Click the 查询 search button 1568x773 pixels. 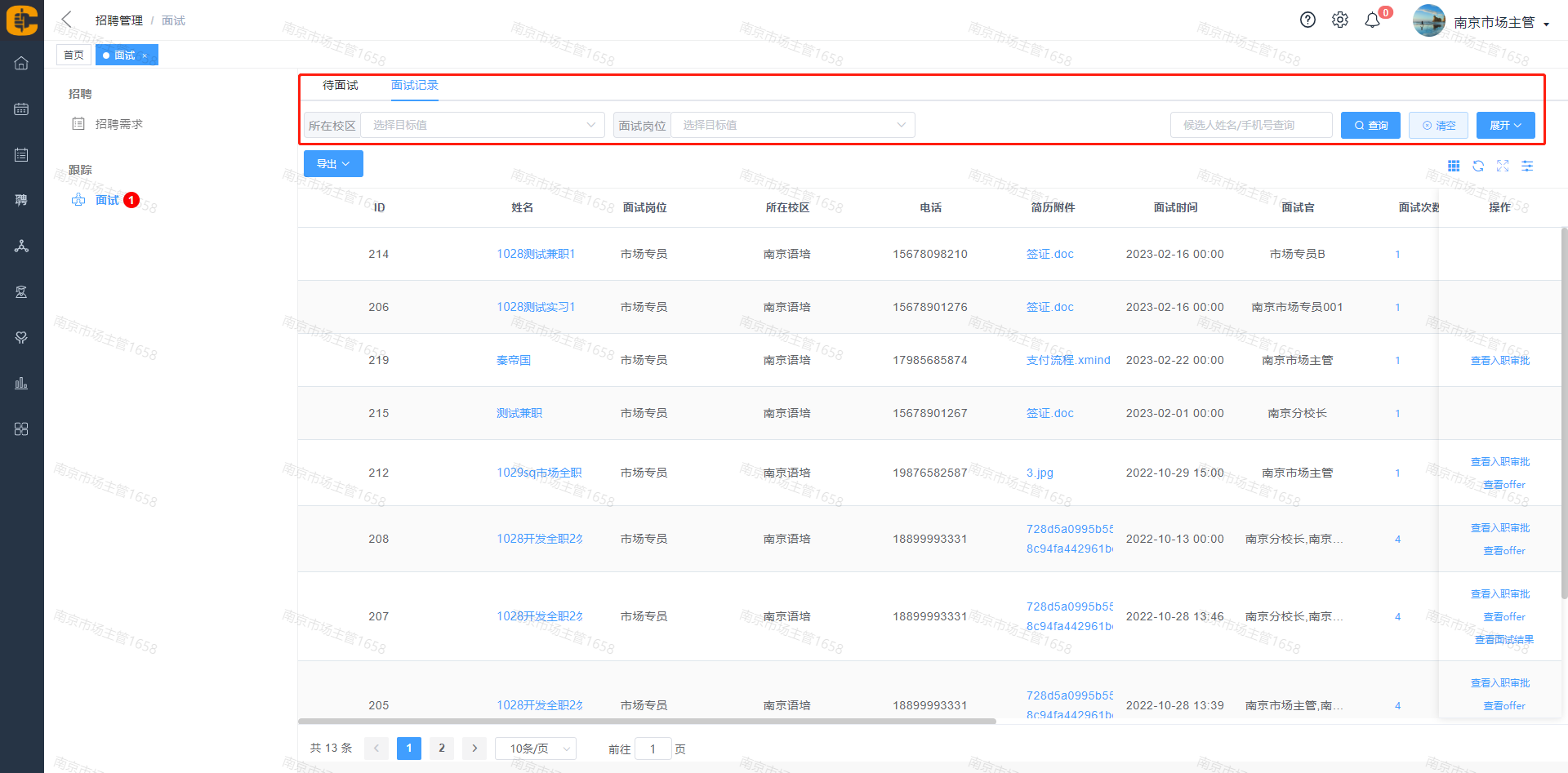(1370, 125)
